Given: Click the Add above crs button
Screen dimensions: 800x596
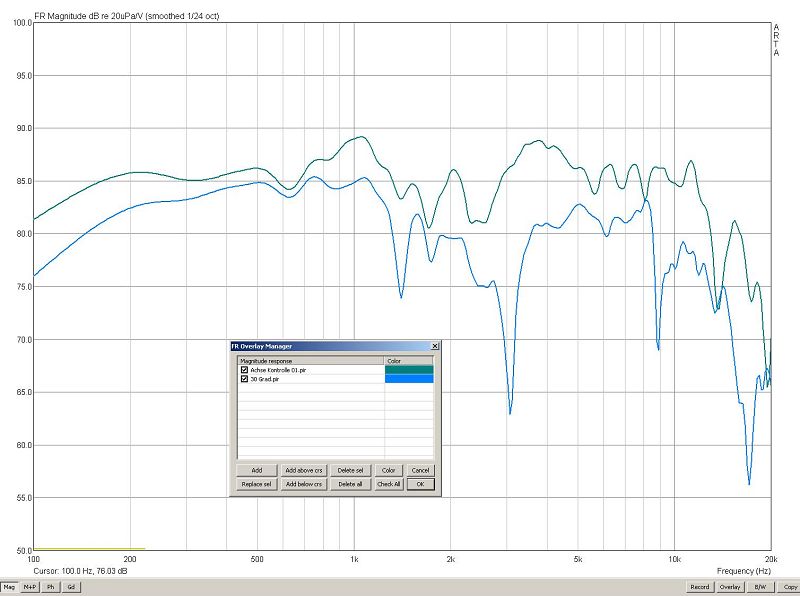Looking at the screenshot, I should (x=303, y=470).
